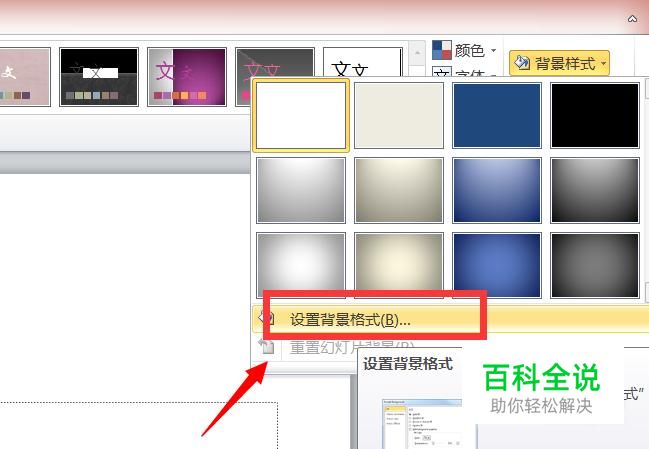
Task: Click the theme fonts icon below 颜色
Action: [442, 72]
